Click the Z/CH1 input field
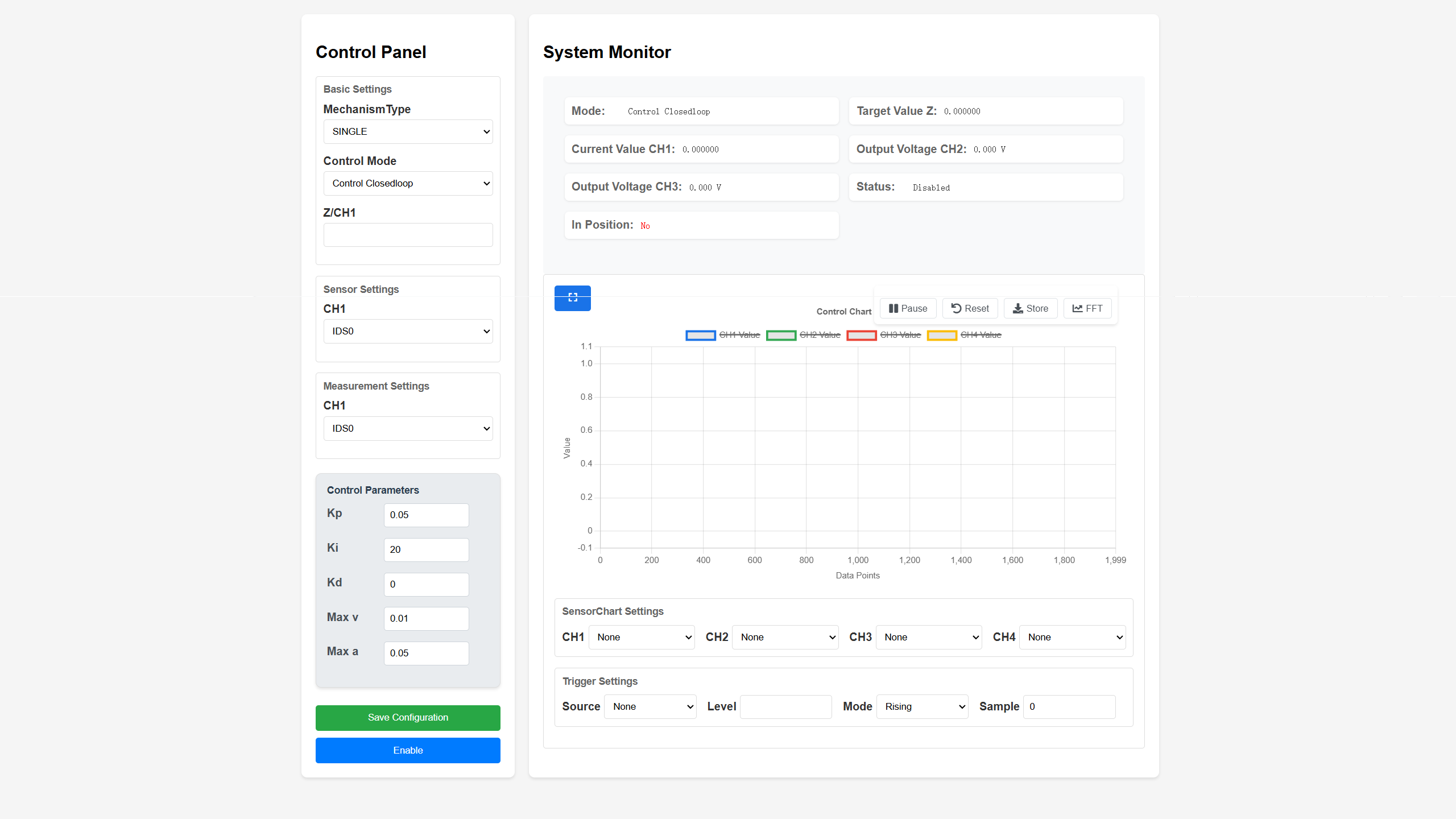Screen dimensions: 1456x819 (408, 235)
